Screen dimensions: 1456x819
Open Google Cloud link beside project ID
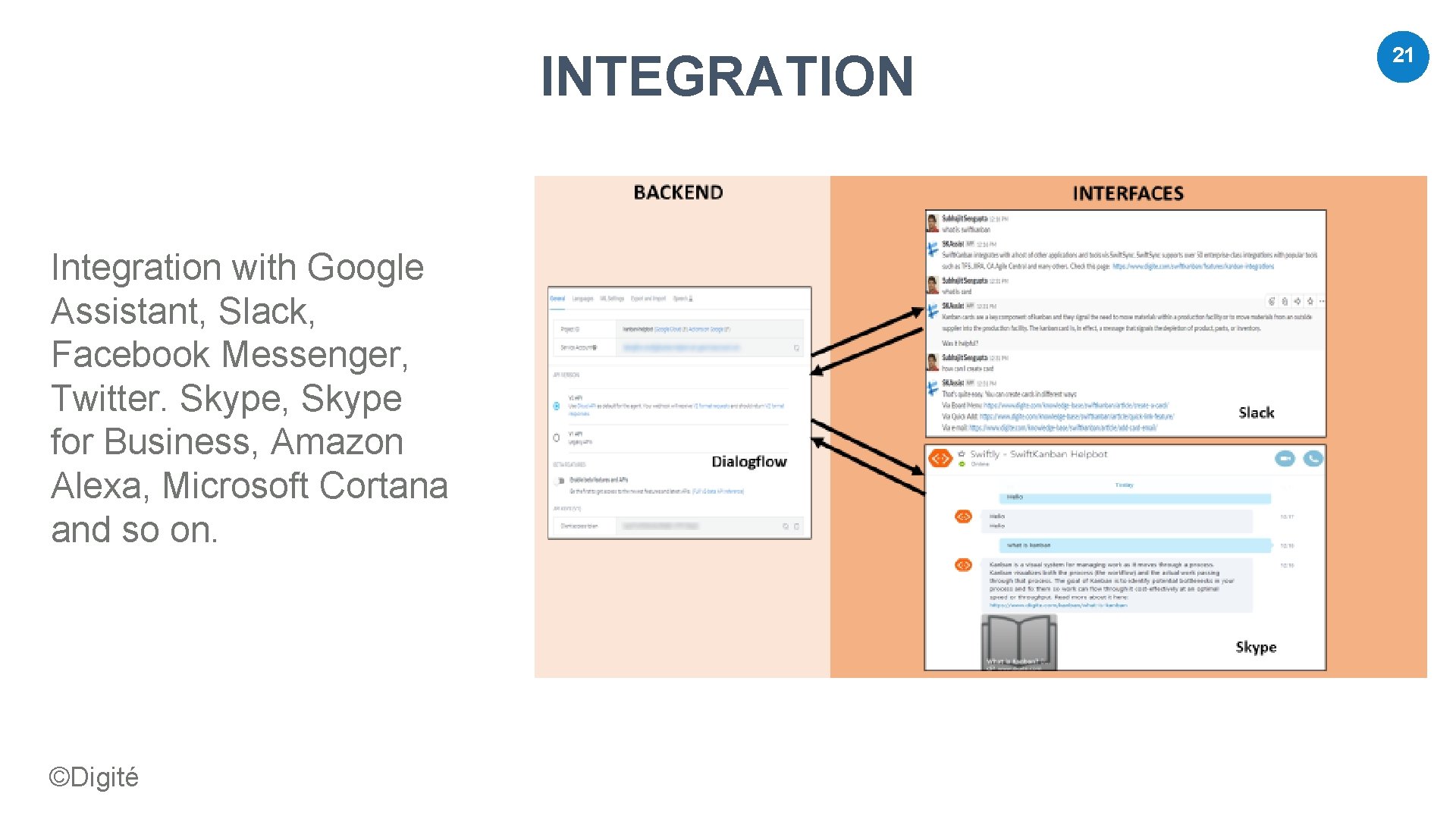[x=668, y=329]
